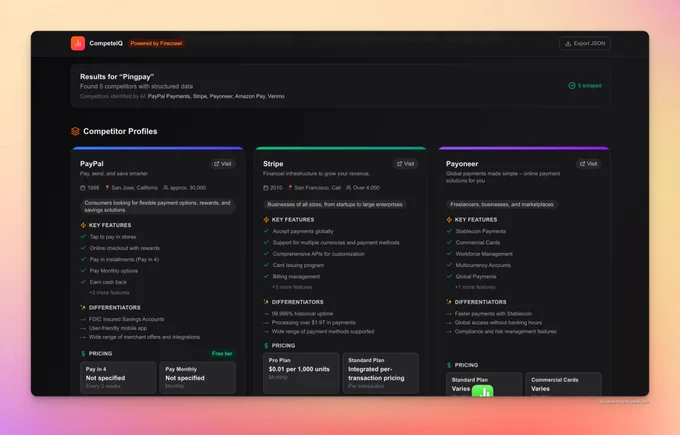Click the Businesses of all sizes audience tag
The height and width of the screenshot is (435, 680).
335,204
